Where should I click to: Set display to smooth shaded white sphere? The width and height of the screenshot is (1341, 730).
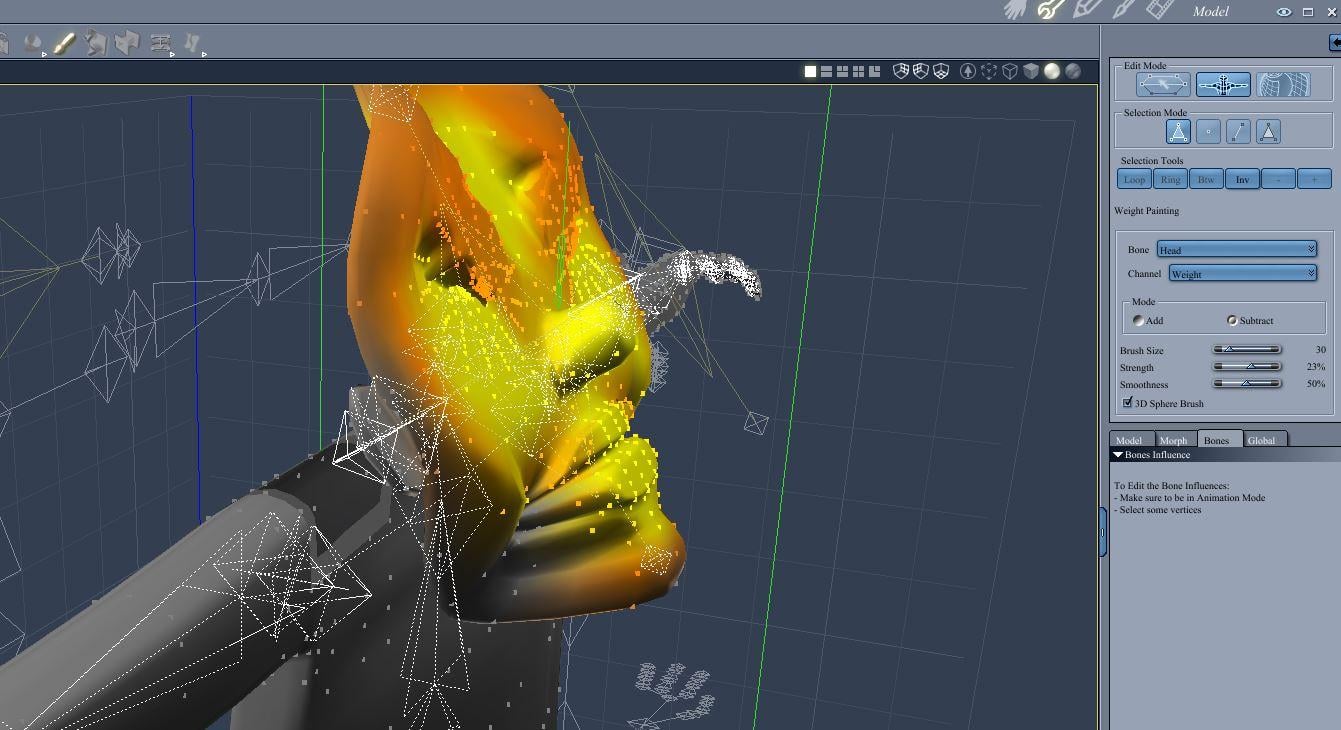(1052, 71)
